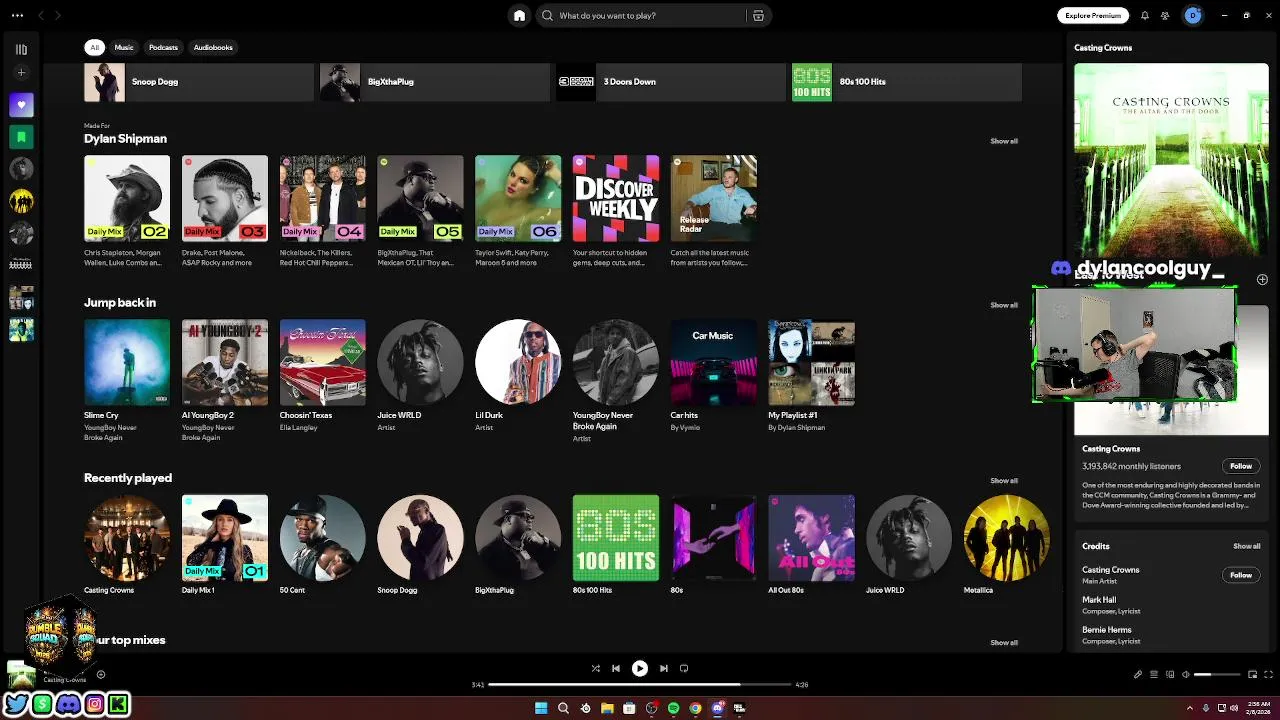Open Slime Cry album in Jump back in
Screen dimensions: 1280x720
[x=127, y=362]
